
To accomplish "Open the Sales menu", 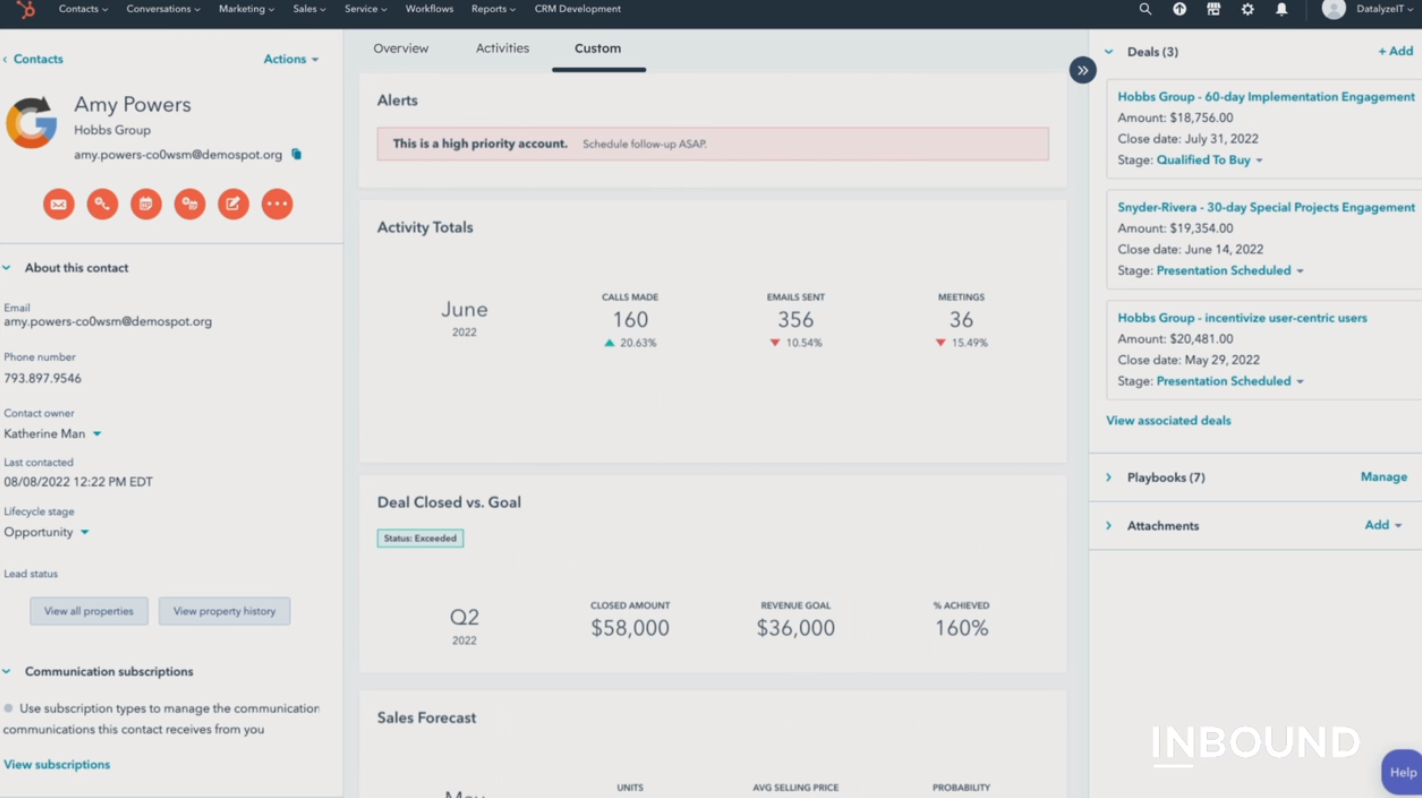I will pyautogui.click(x=309, y=9).
